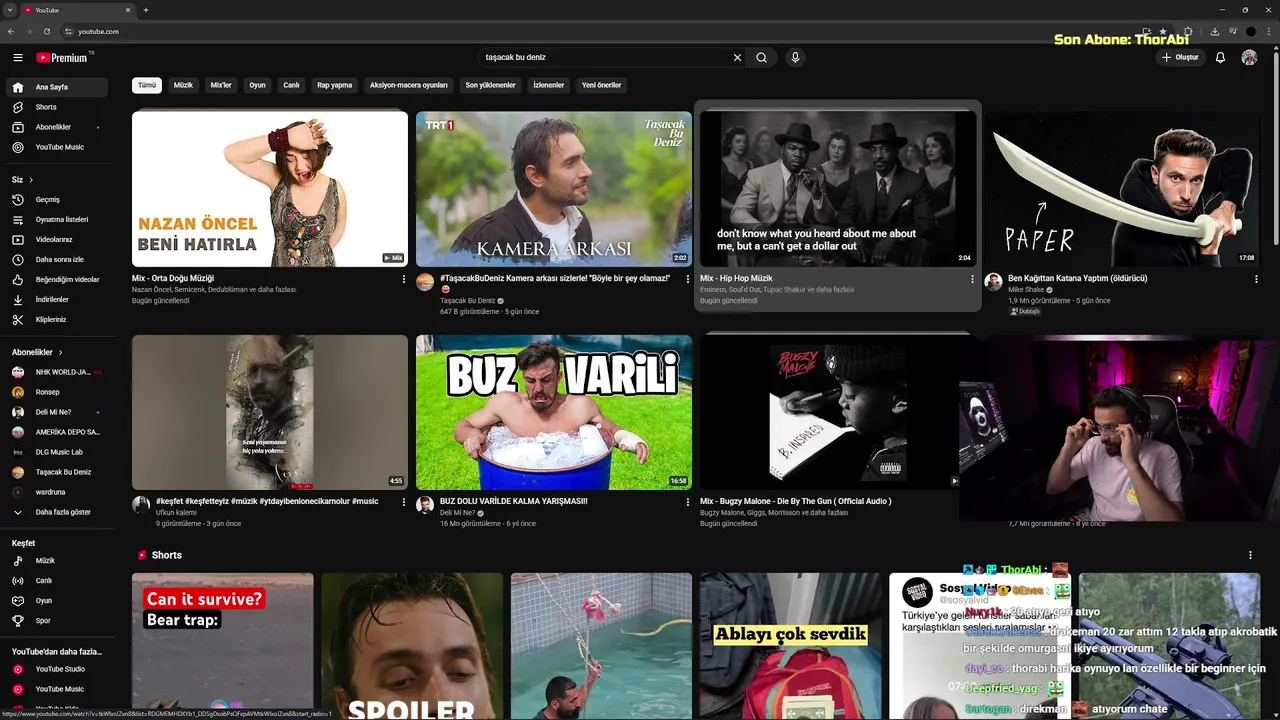
Task: Open more options for Kamera arkası video
Action: (688, 279)
